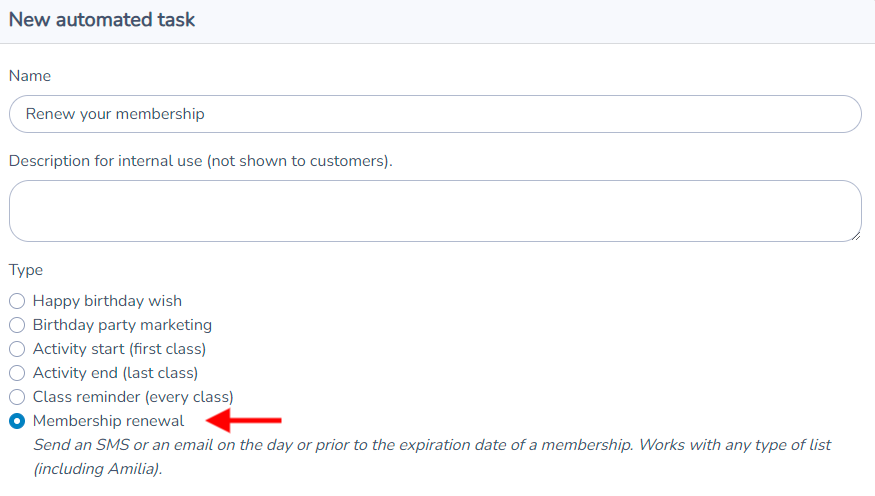Click the 'Membership renewal' label text
This screenshot has width=875, height=496.
pyautogui.click(x=108, y=421)
